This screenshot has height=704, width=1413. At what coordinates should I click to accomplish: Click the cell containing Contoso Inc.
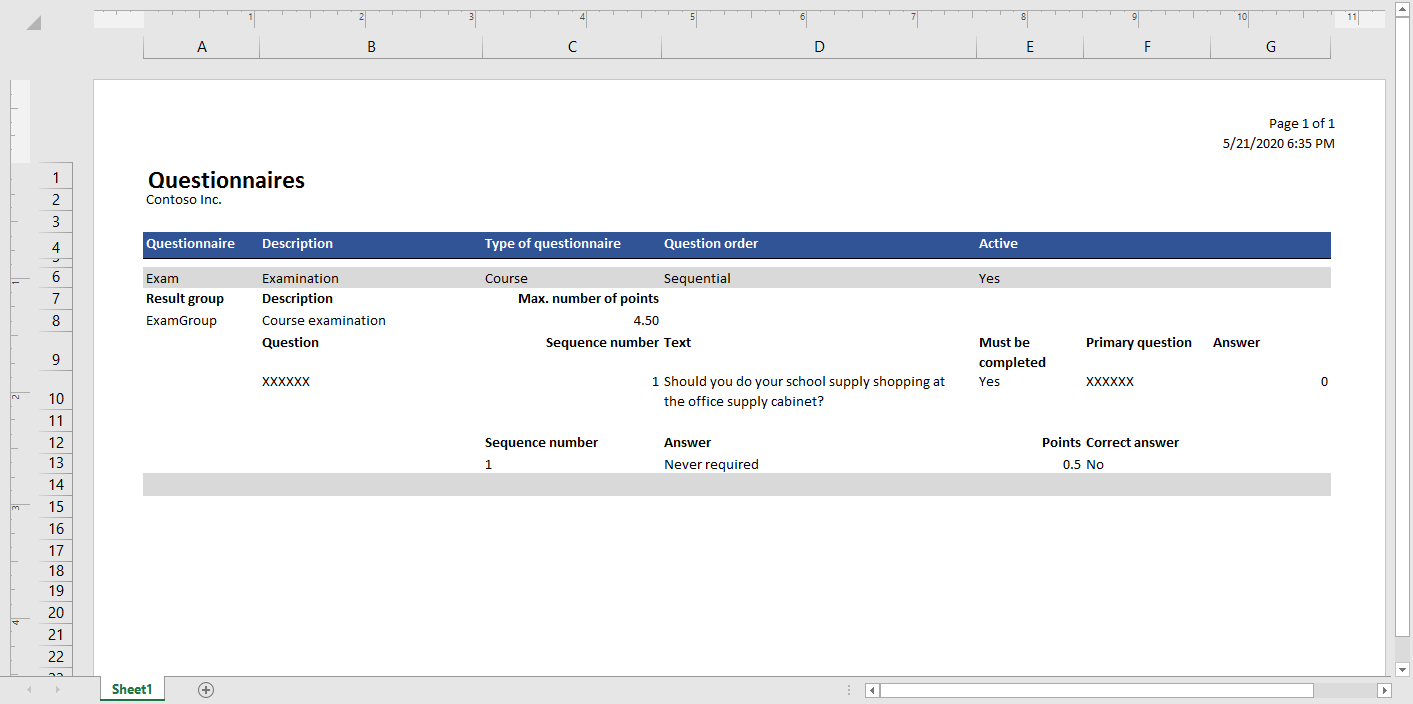click(183, 199)
